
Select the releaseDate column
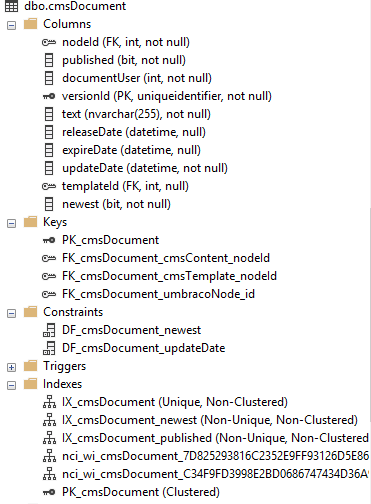(x=134, y=132)
